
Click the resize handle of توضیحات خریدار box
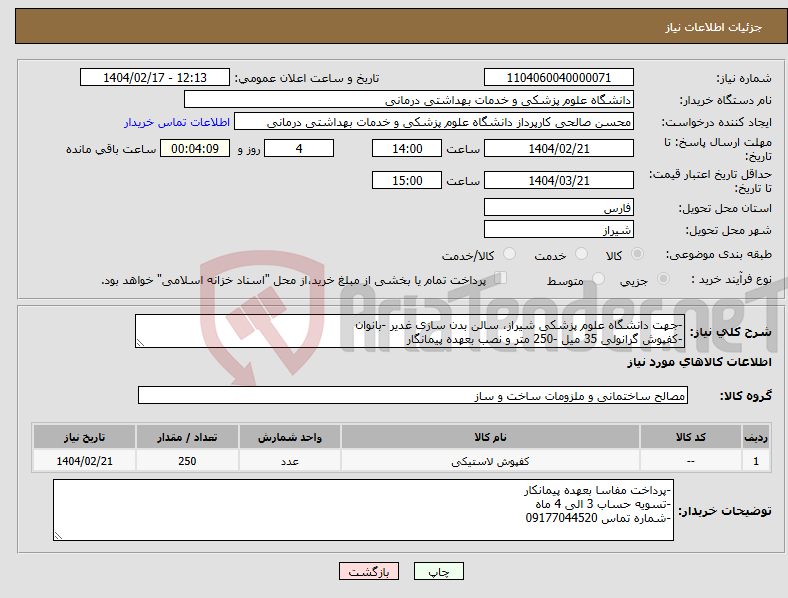click(x=58, y=536)
